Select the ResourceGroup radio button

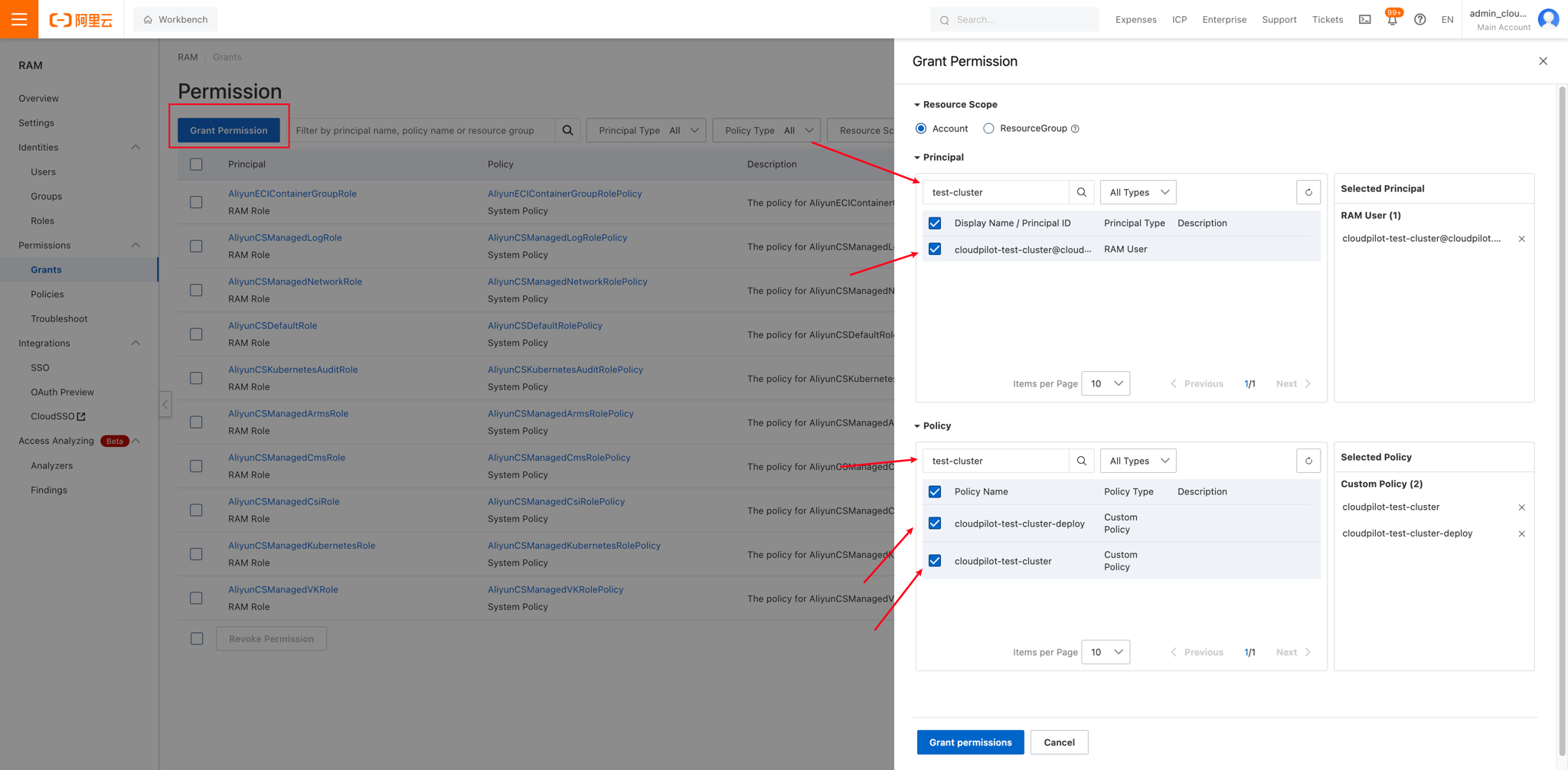click(x=988, y=129)
